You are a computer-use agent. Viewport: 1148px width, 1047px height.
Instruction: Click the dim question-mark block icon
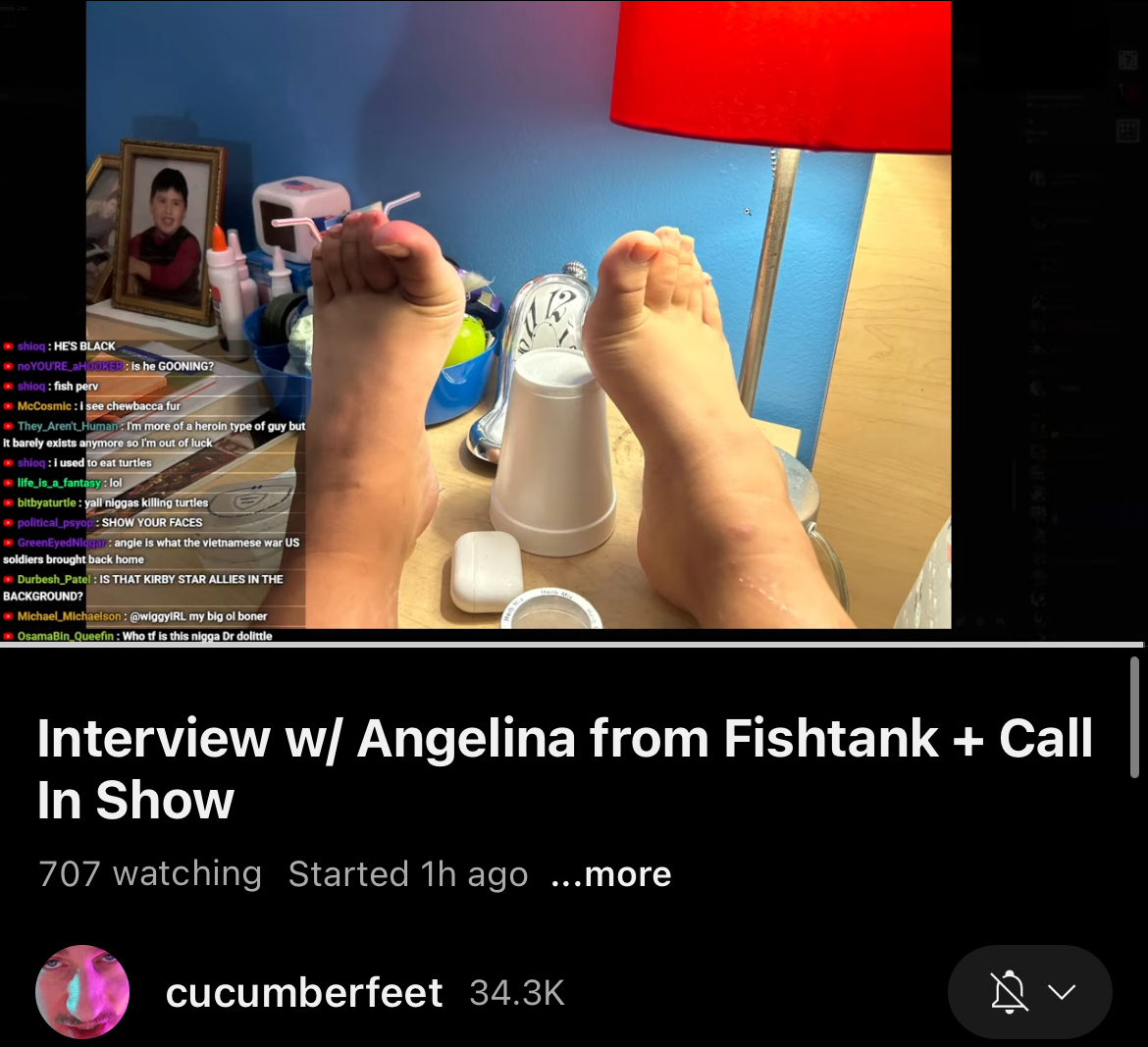[1127, 60]
